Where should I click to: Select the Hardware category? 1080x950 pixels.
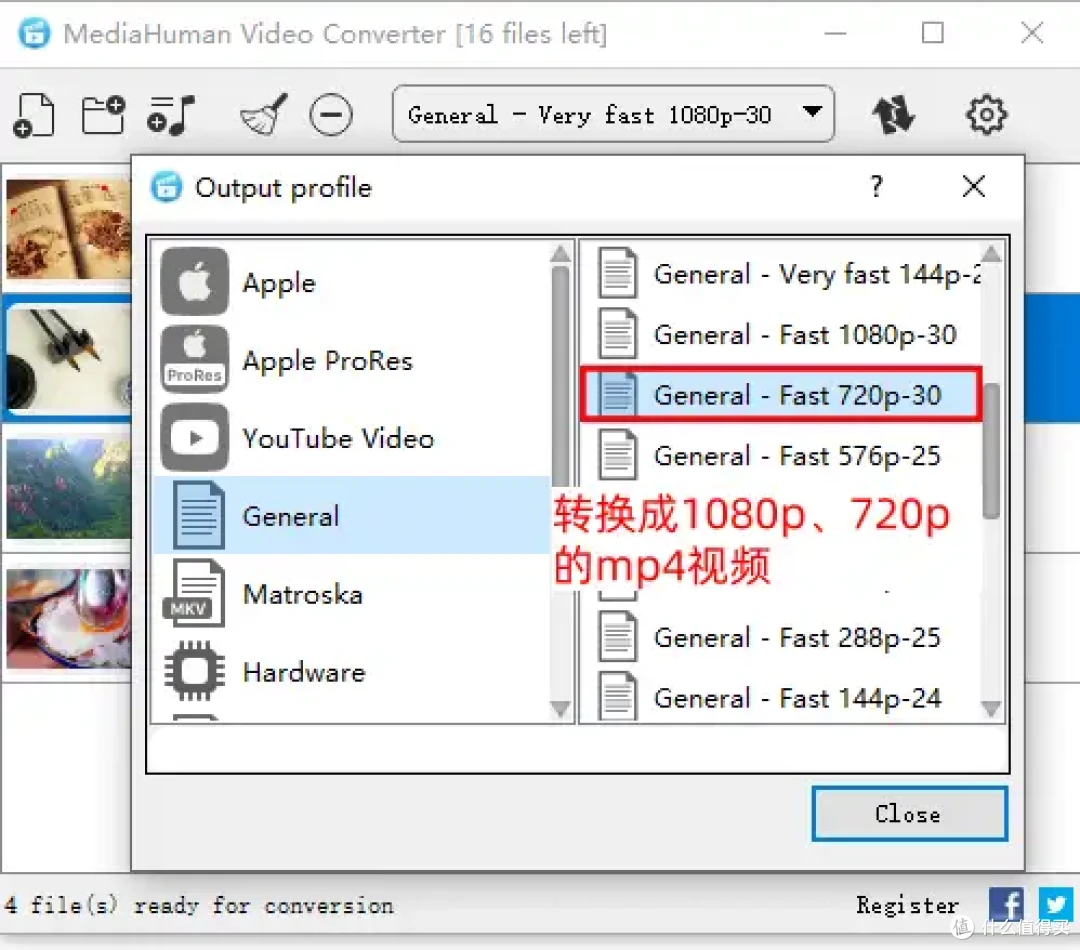click(x=351, y=672)
